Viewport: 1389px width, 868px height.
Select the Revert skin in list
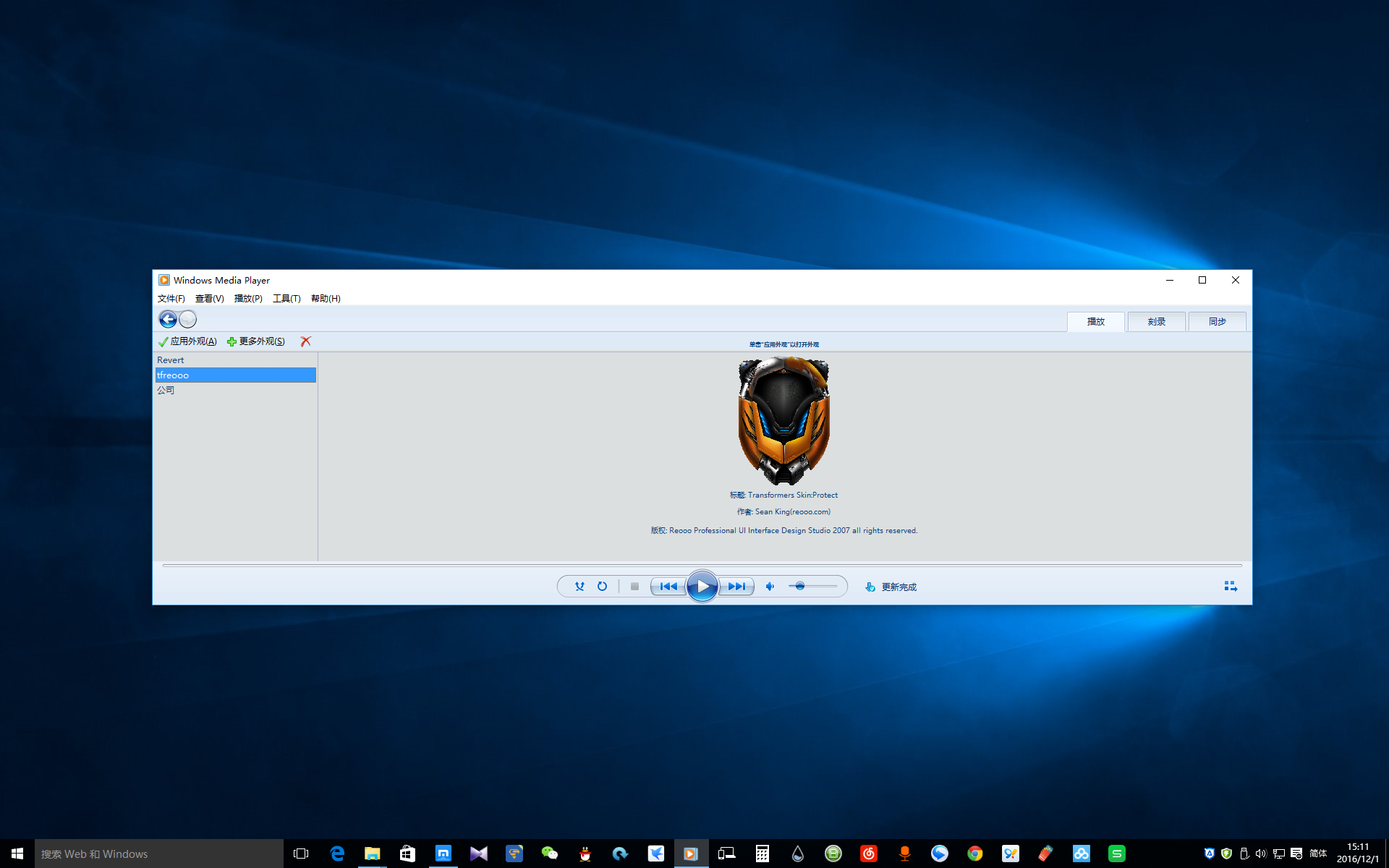pyautogui.click(x=235, y=360)
